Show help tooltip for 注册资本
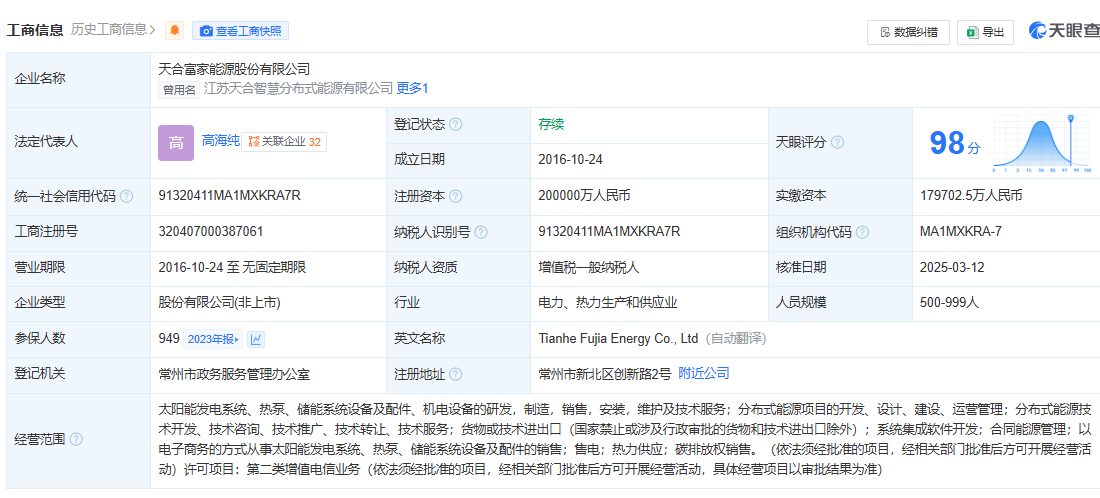The height and width of the screenshot is (498, 1100). pyautogui.click(x=456, y=196)
